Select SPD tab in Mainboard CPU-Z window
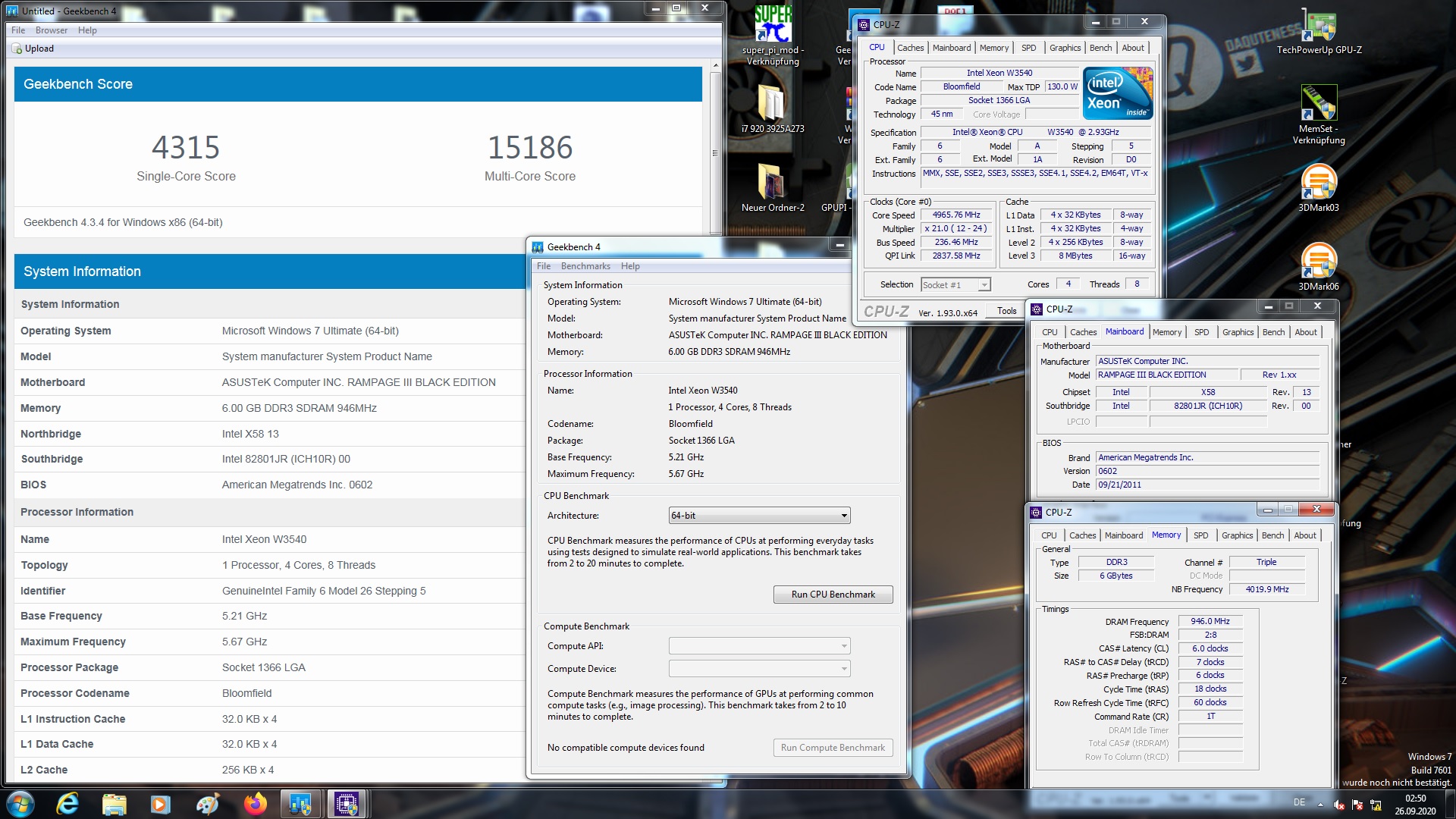This screenshot has height=819, width=1456. 1201,332
